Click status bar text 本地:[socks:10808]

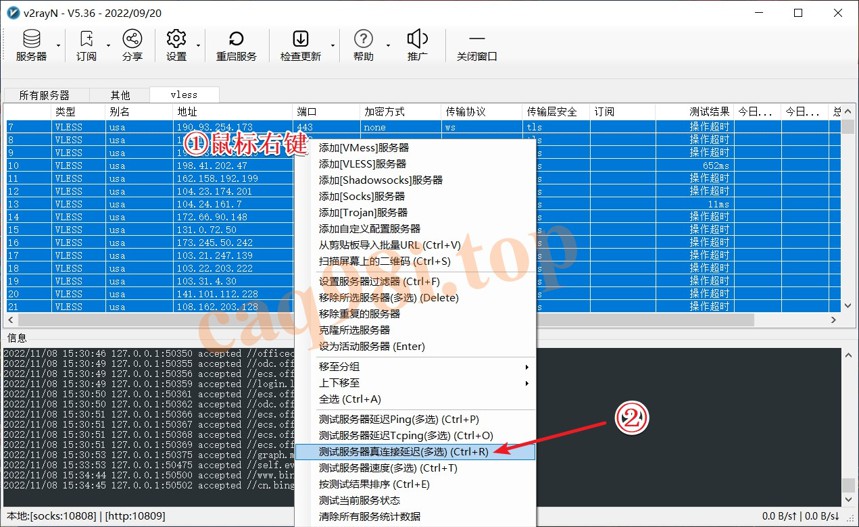[x=51, y=516]
